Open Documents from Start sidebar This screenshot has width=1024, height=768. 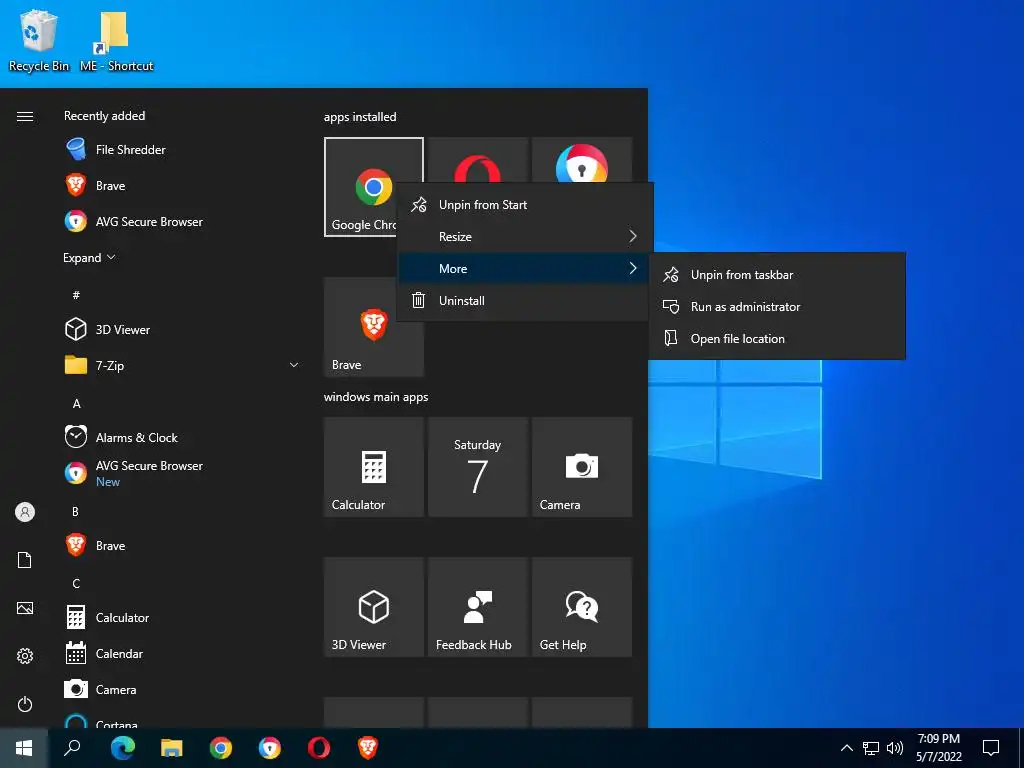point(25,560)
